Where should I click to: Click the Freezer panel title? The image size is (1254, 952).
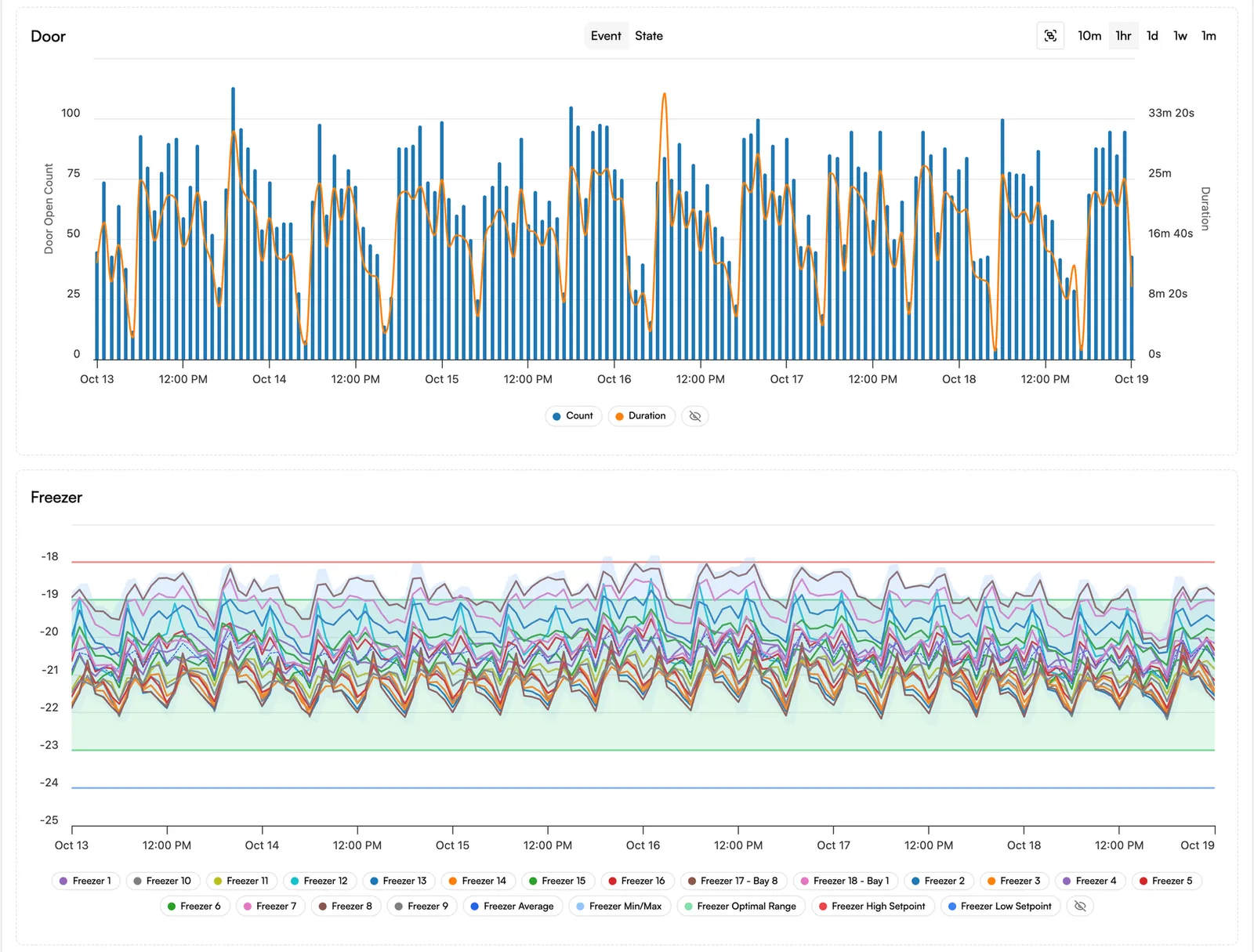56,498
